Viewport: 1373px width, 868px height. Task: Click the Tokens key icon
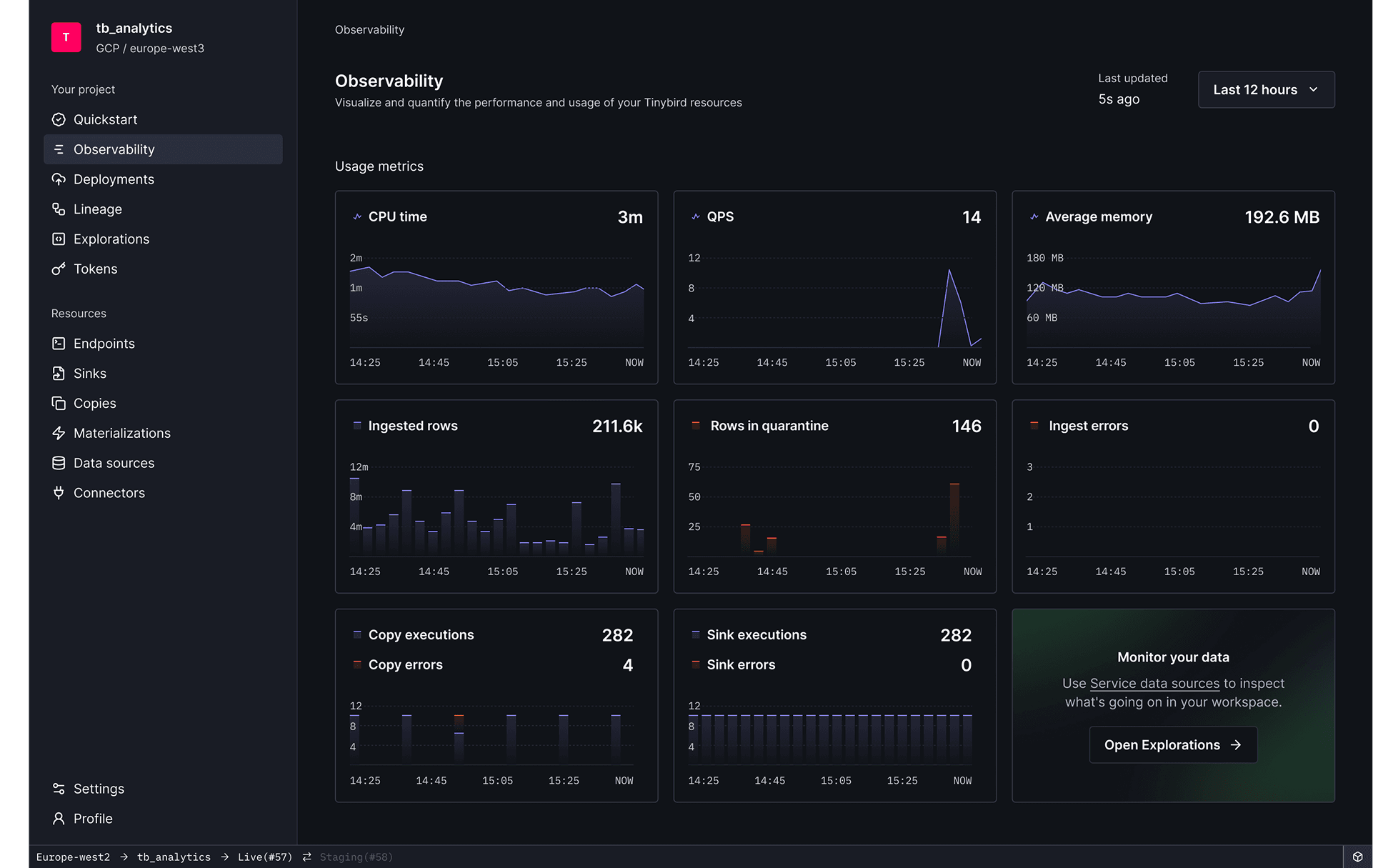click(59, 269)
